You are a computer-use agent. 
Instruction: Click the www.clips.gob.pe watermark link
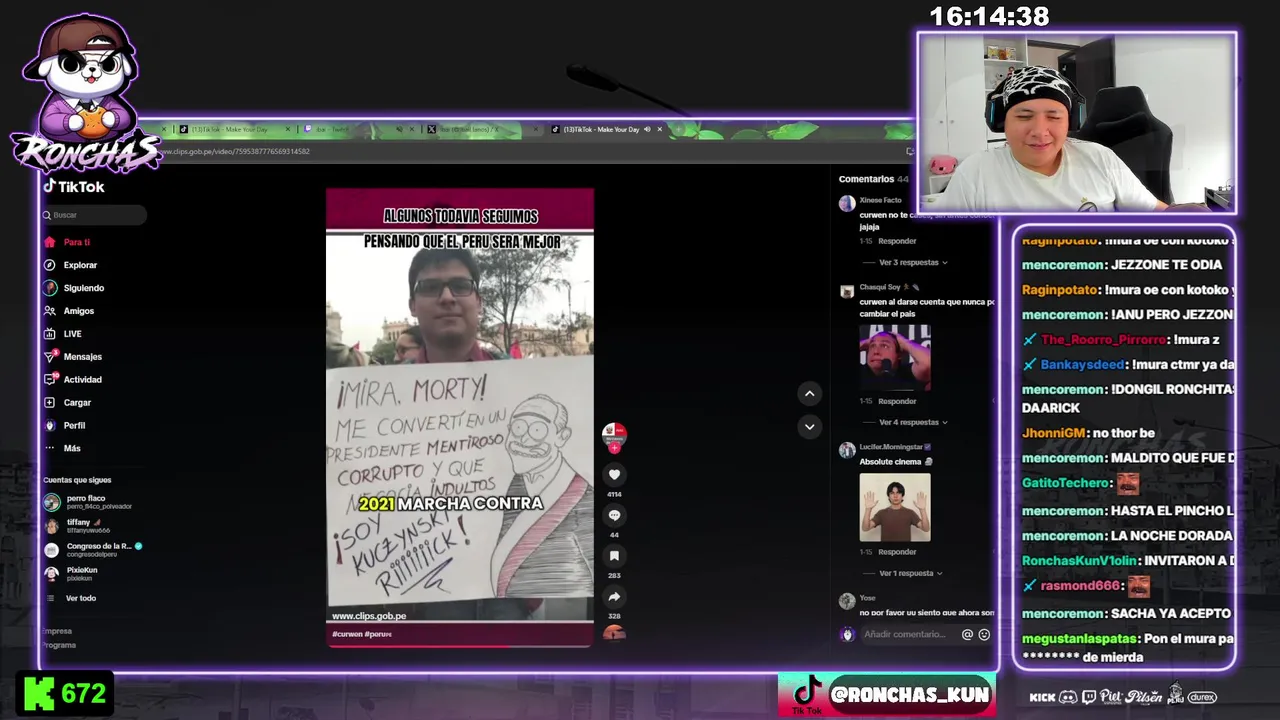(369, 616)
